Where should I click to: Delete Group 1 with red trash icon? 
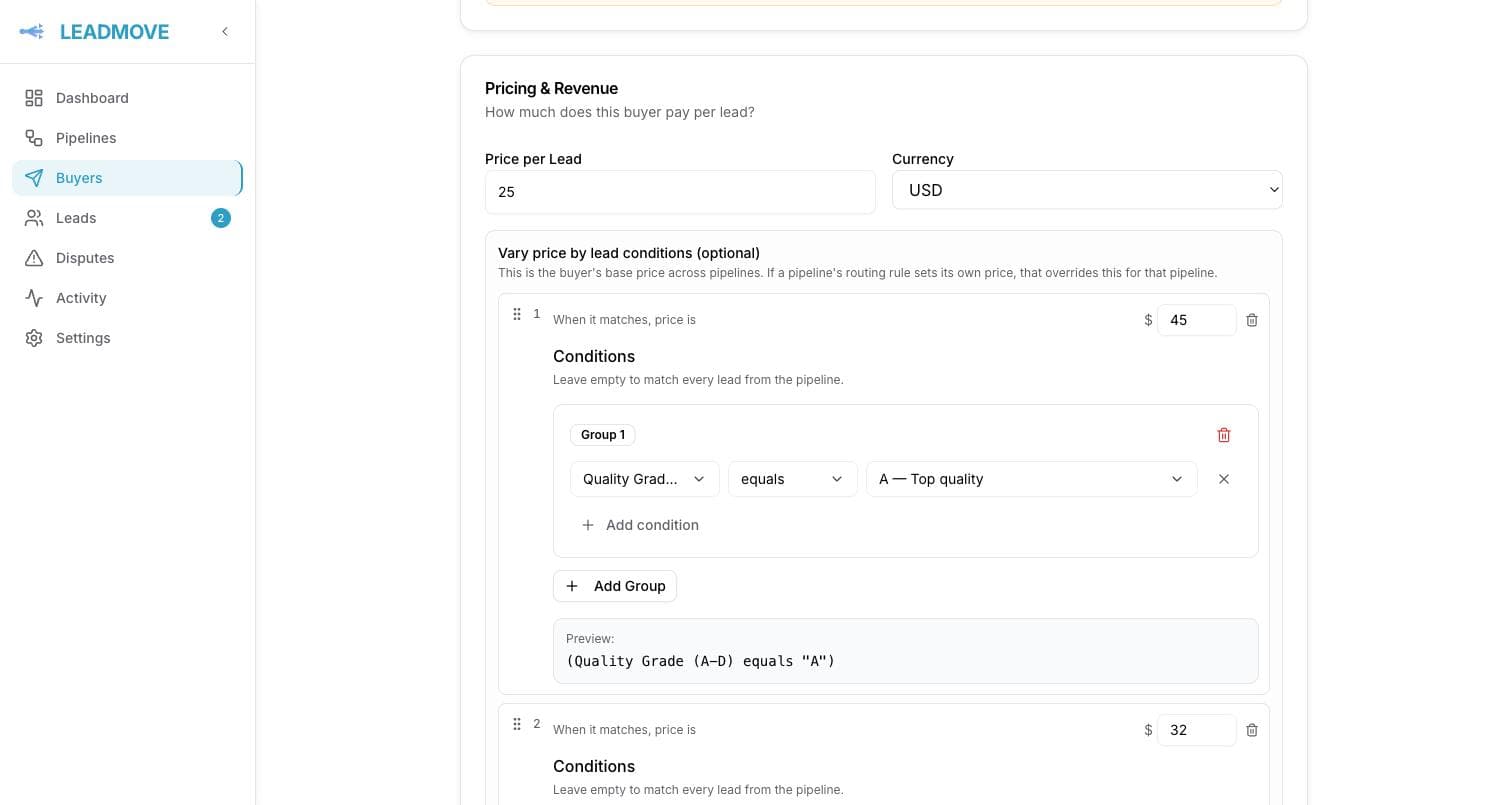point(1224,435)
